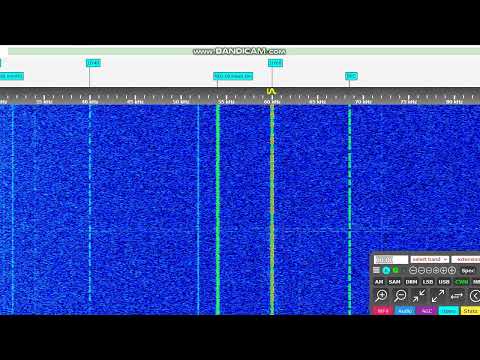Switch to the yellow Stats tab

(x=470, y=311)
